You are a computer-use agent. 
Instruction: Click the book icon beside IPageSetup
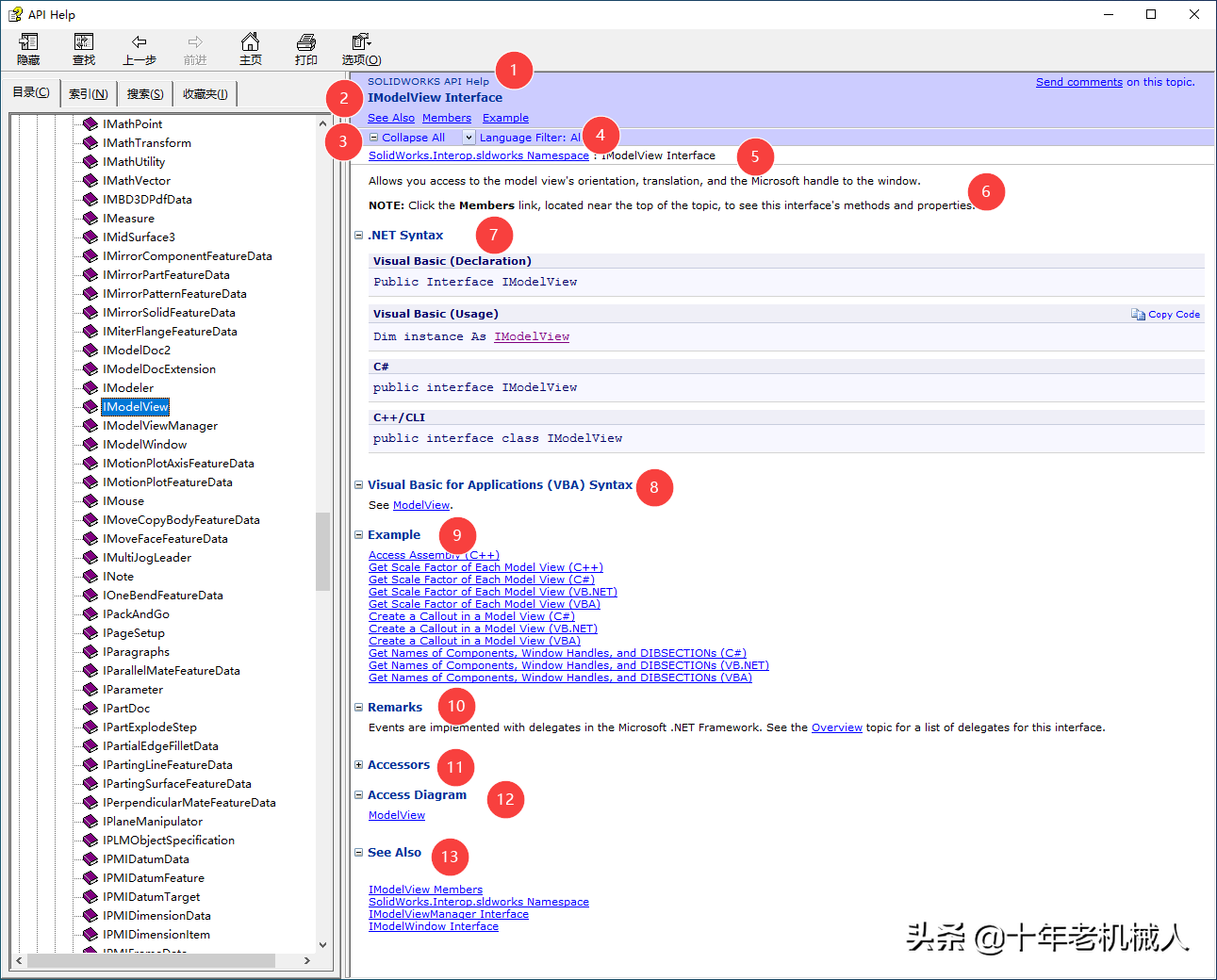tap(90, 632)
